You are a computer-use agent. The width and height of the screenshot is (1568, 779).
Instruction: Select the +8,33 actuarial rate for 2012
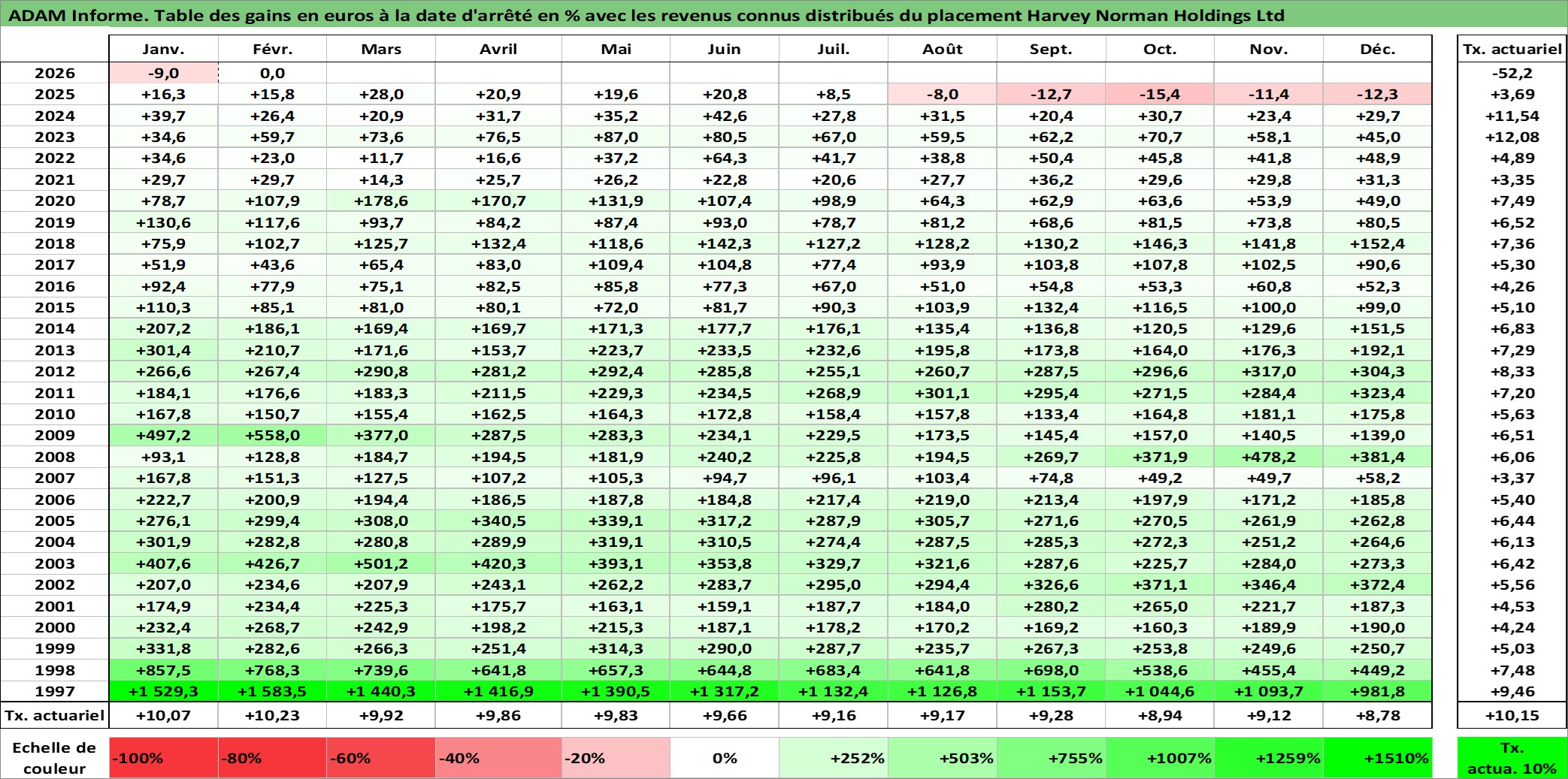click(x=1512, y=371)
